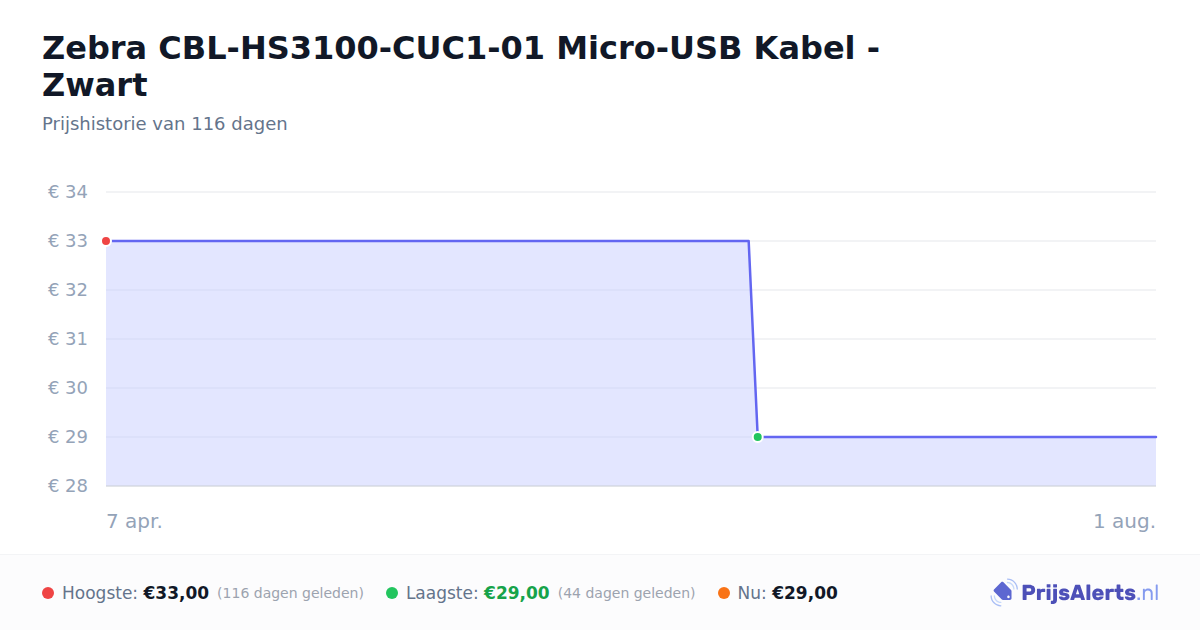Select the green lowest-price marker on the chart

click(758, 437)
